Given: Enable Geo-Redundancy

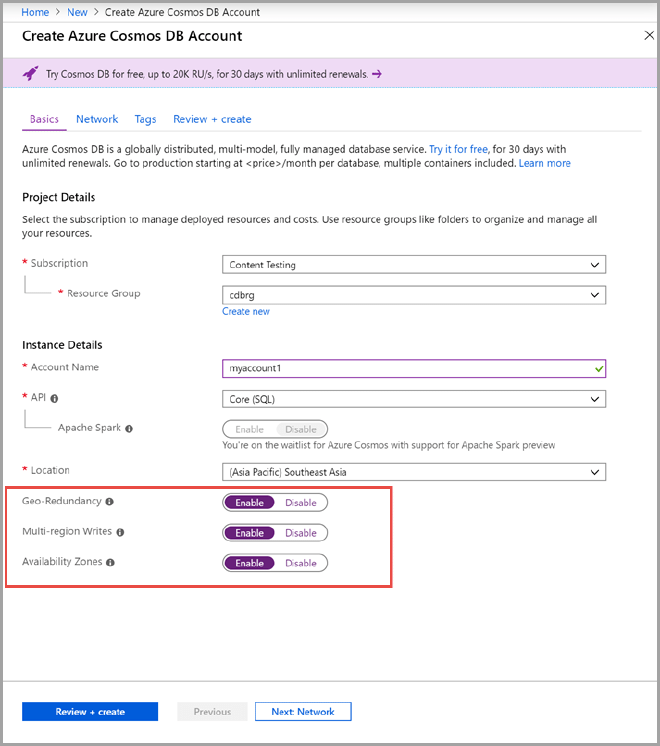Looking at the screenshot, I should click(249, 502).
